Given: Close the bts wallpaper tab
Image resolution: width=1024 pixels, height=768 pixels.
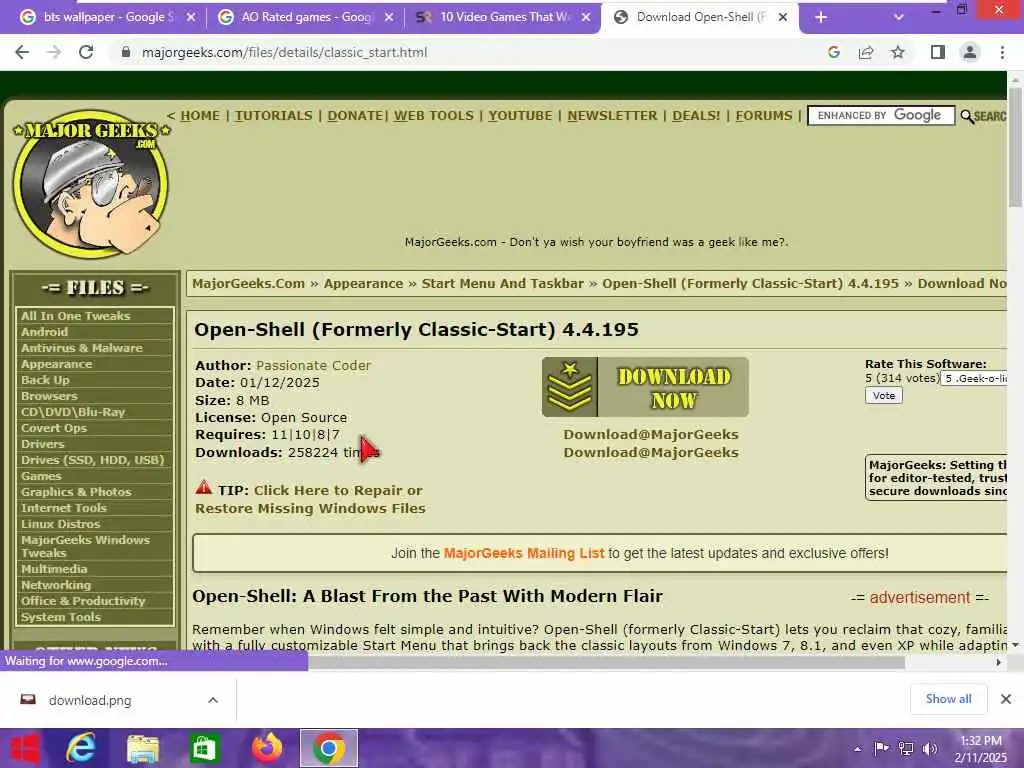Looking at the screenshot, I should (191, 18).
